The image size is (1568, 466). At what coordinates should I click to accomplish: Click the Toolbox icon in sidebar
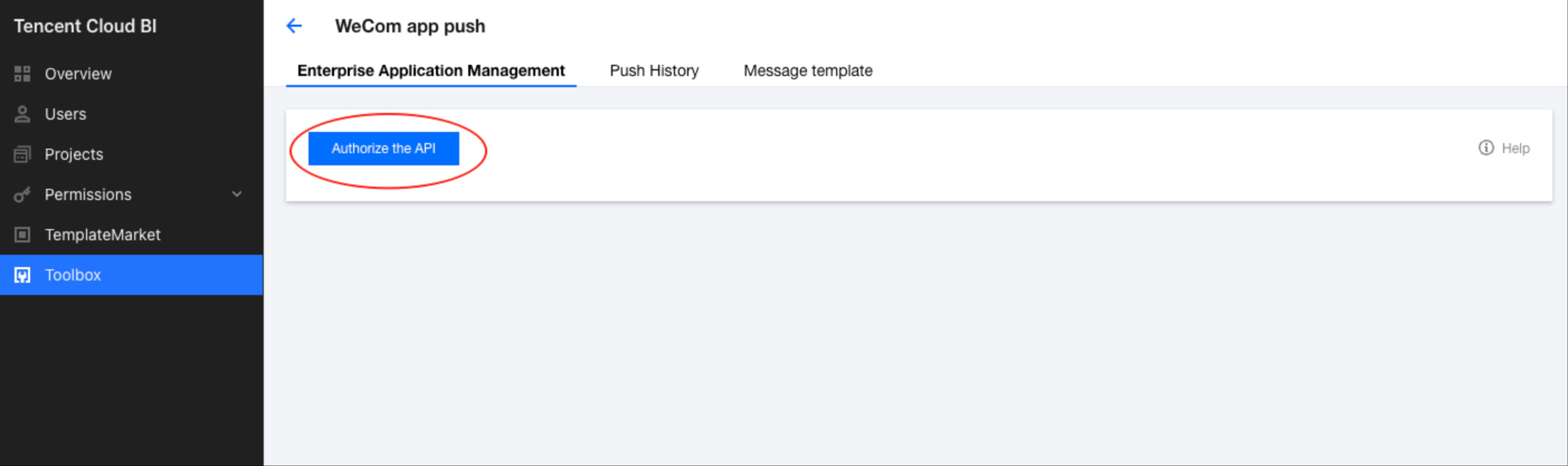[22, 275]
